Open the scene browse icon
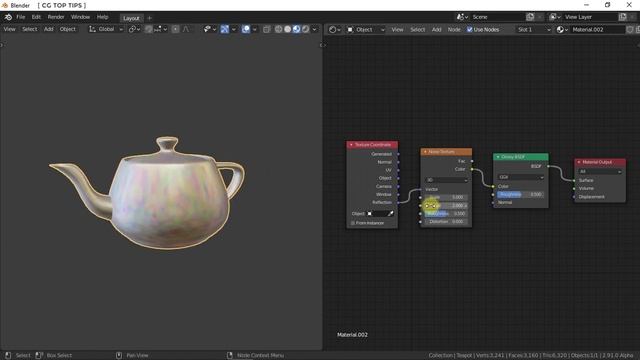The width and height of the screenshot is (640, 360). pos(462,17)
